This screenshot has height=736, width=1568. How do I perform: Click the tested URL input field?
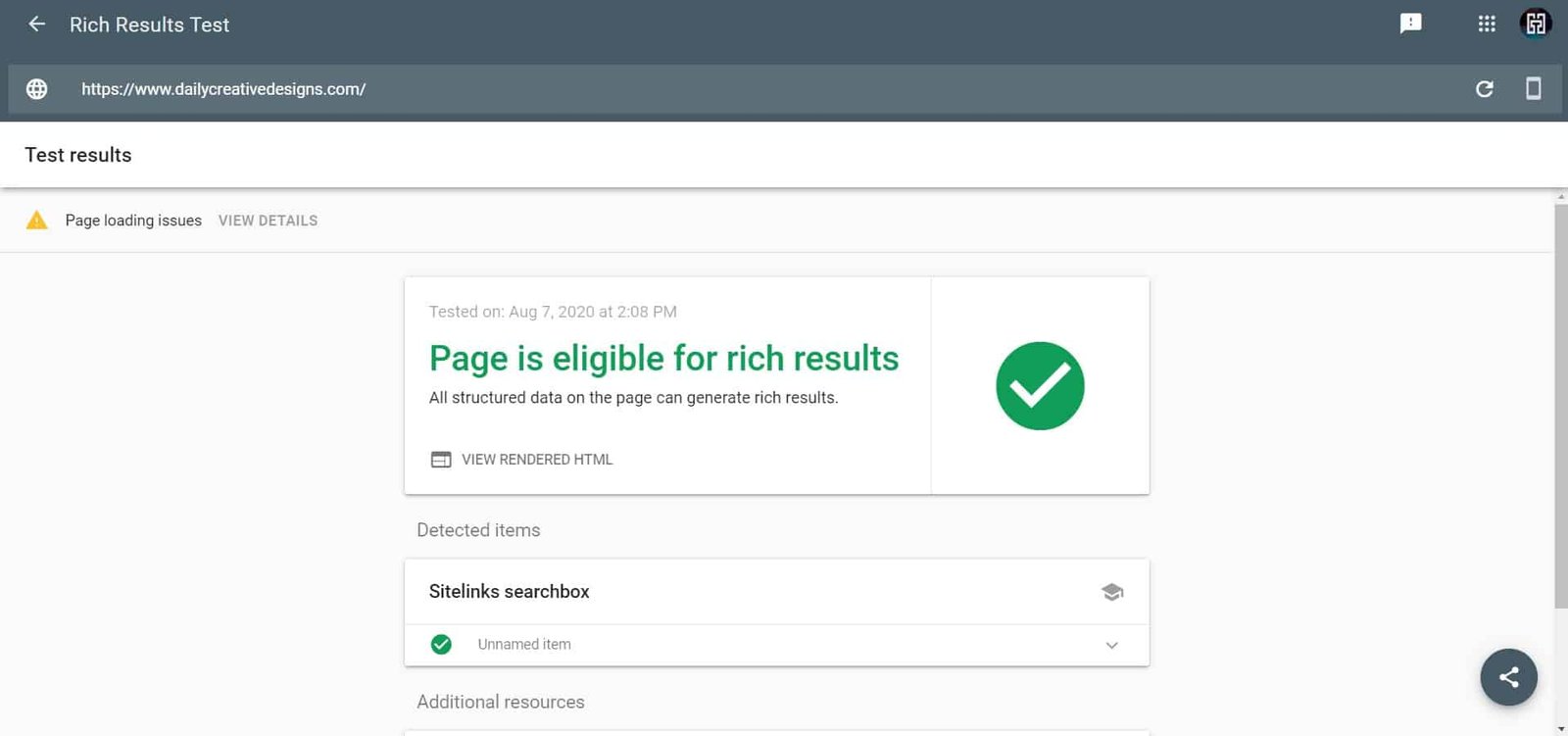click(764, 89)
